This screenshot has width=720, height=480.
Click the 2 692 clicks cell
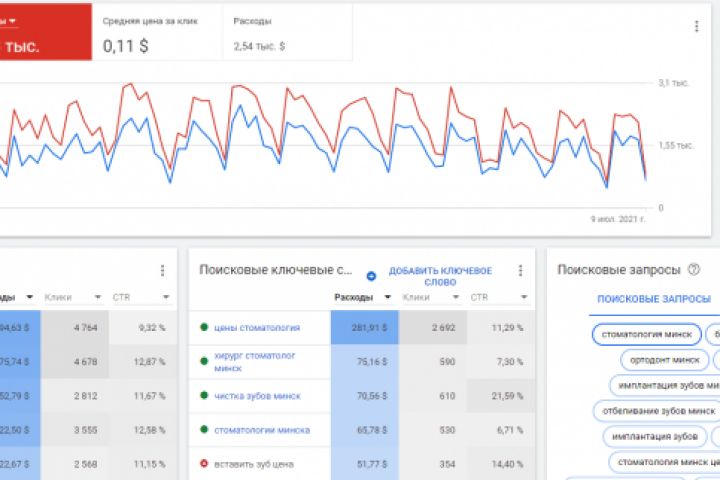pos(433,328)
